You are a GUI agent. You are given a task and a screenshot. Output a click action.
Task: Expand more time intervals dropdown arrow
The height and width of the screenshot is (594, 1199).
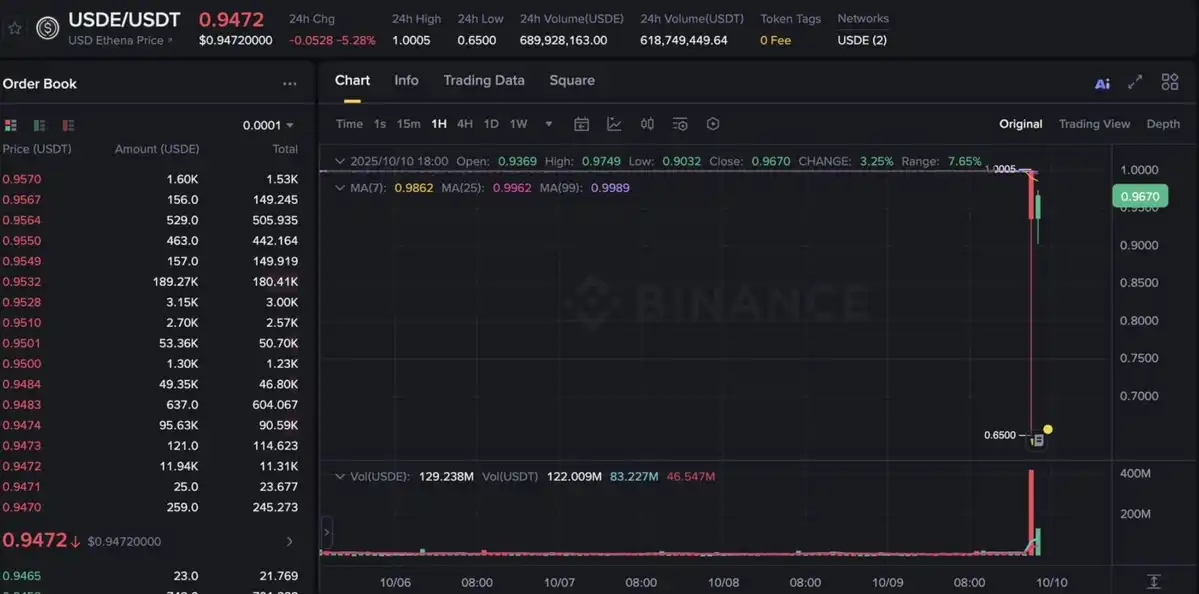(x=549, y=124)
